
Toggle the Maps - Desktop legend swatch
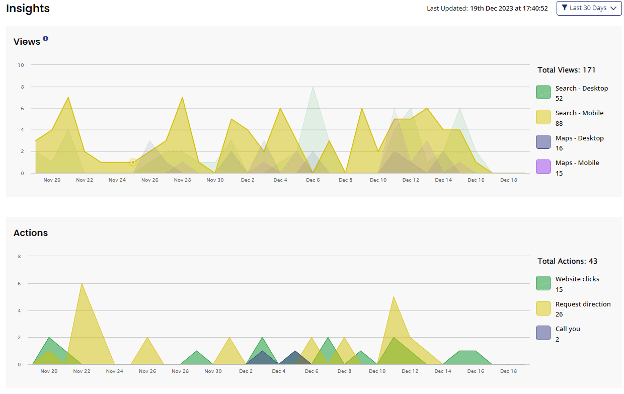(x=543, y=142)
